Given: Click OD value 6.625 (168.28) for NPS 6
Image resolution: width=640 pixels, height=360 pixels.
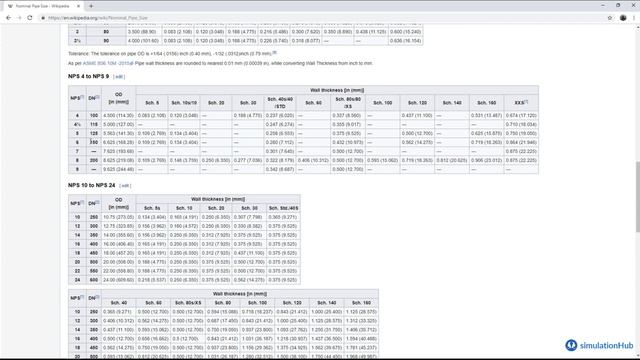Looking at the screenshot, I should [x=118, y=142].
